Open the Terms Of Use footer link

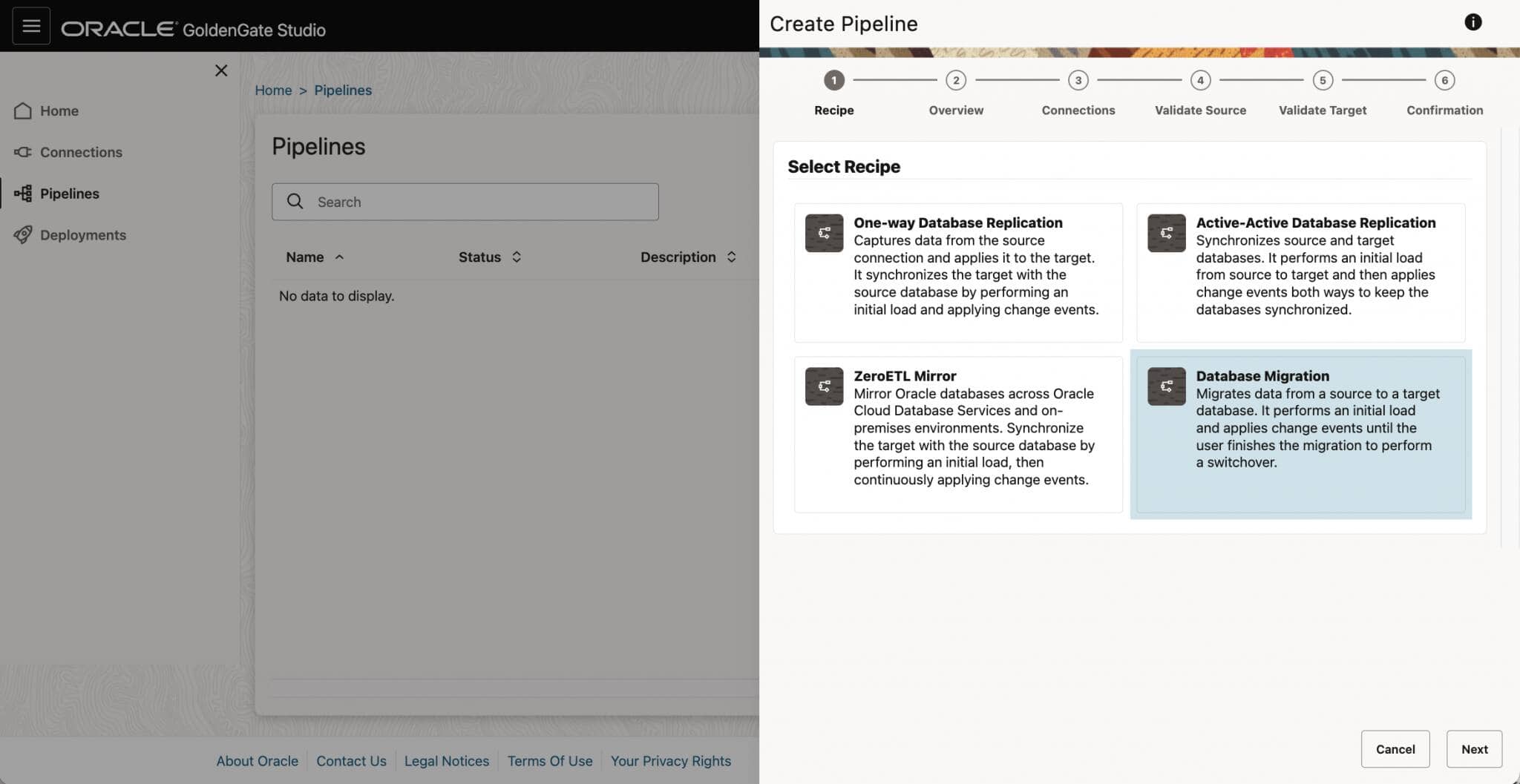[x=550, y=761]
